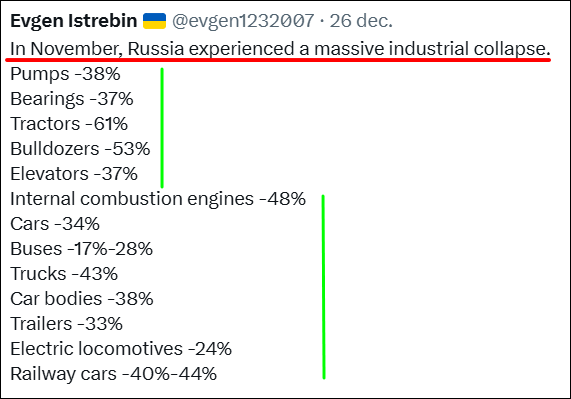Image resolution: width=571 pixels, height=399 pixels.
Task: Select the Bulldozers -53% entry
Action: (80, 149)
